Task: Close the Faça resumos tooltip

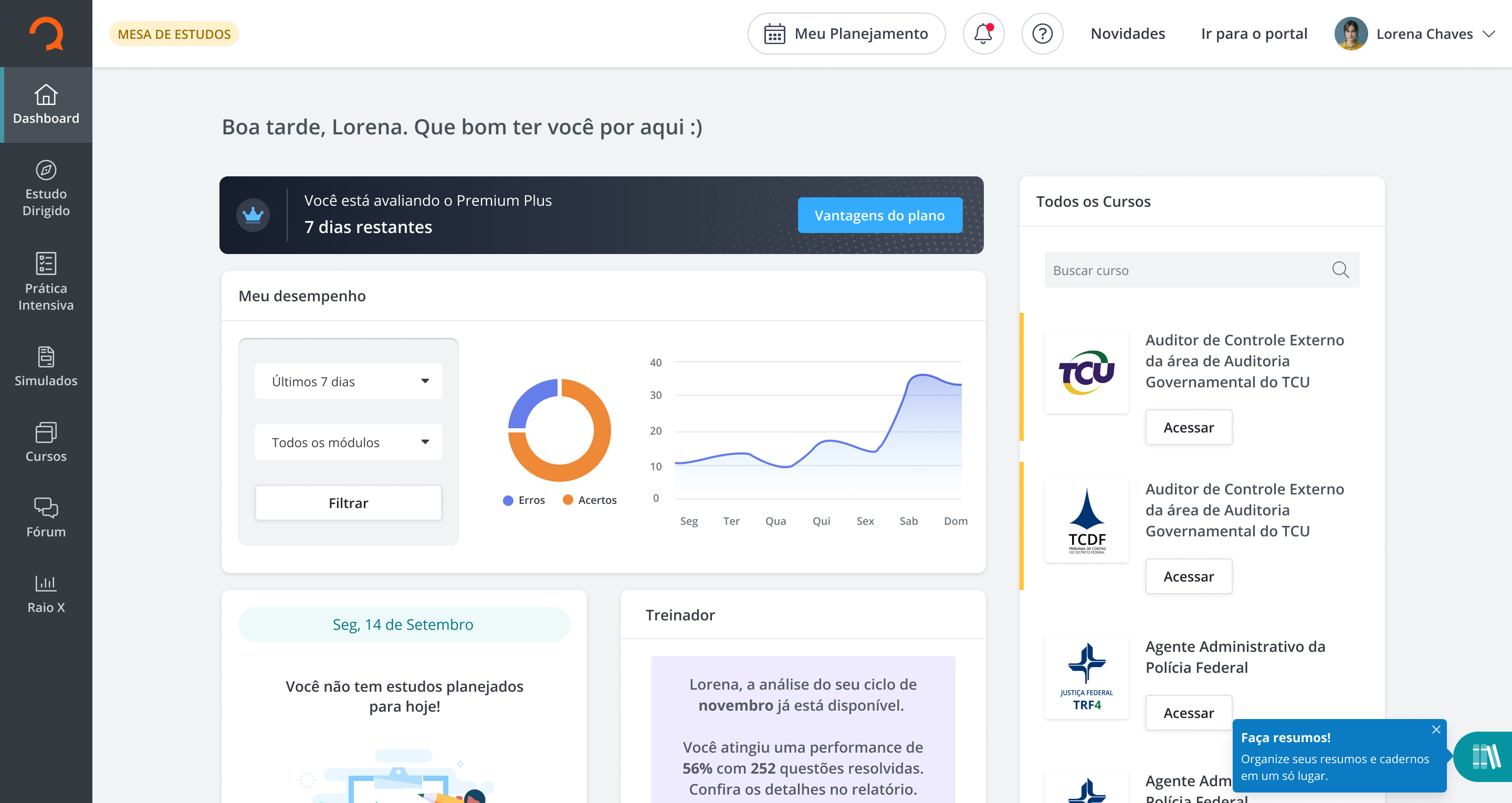Action: point(1436,730)
